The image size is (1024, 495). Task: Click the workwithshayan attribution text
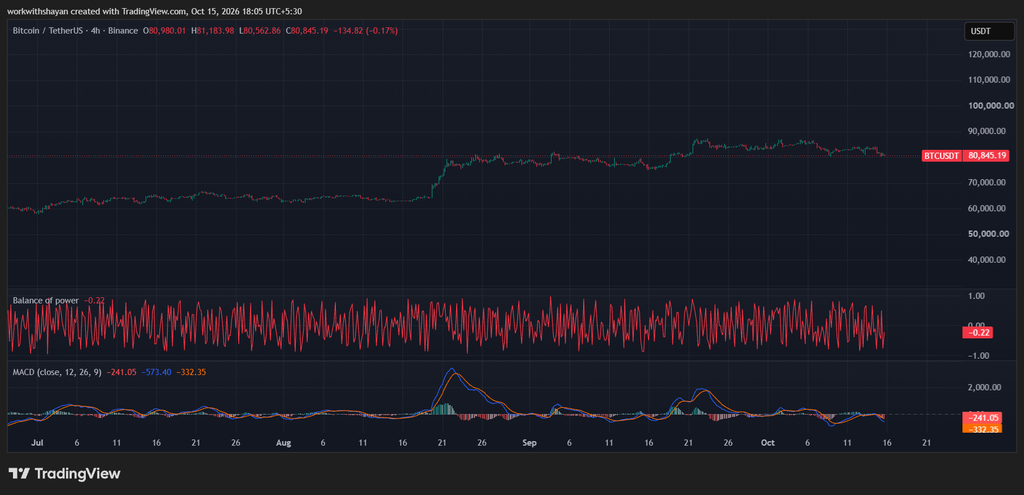(155, 11)
